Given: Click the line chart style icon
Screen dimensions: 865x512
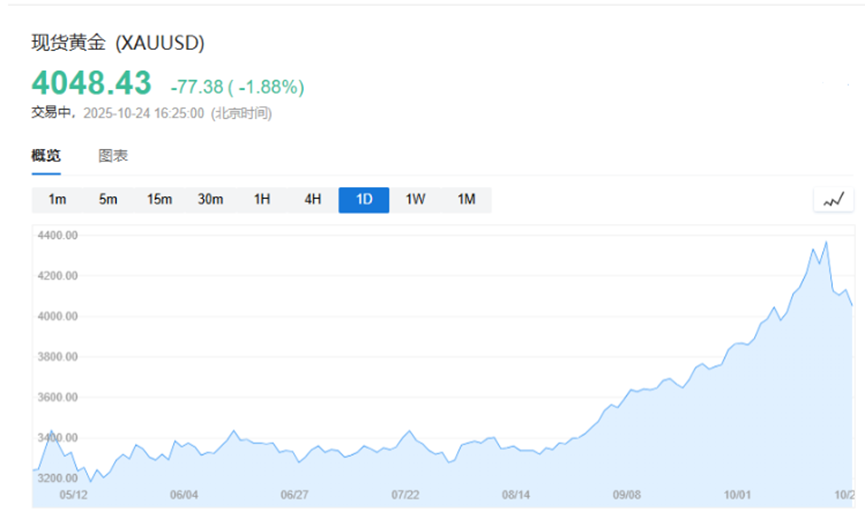Looking at the screenshot, I should click(833, 200).
